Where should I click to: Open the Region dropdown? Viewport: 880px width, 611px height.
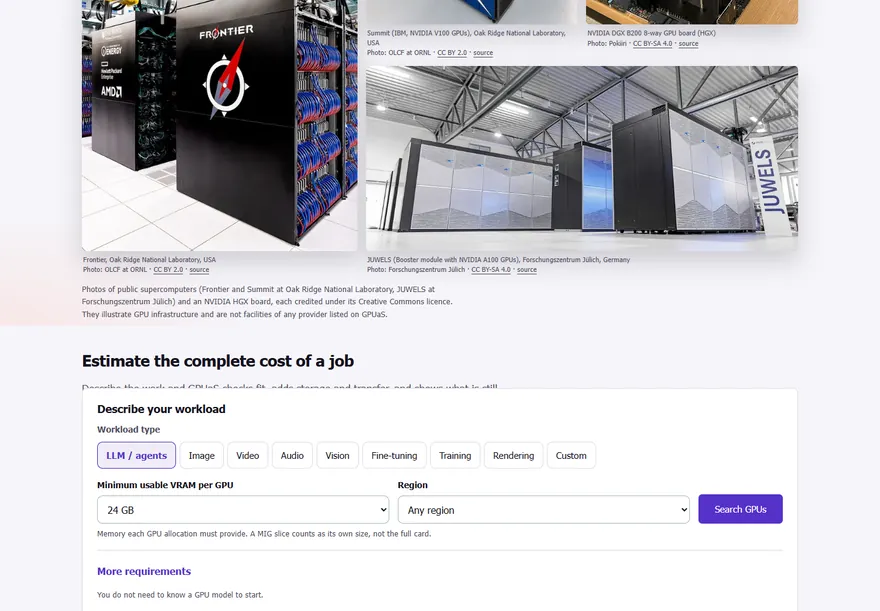[543, 509]
